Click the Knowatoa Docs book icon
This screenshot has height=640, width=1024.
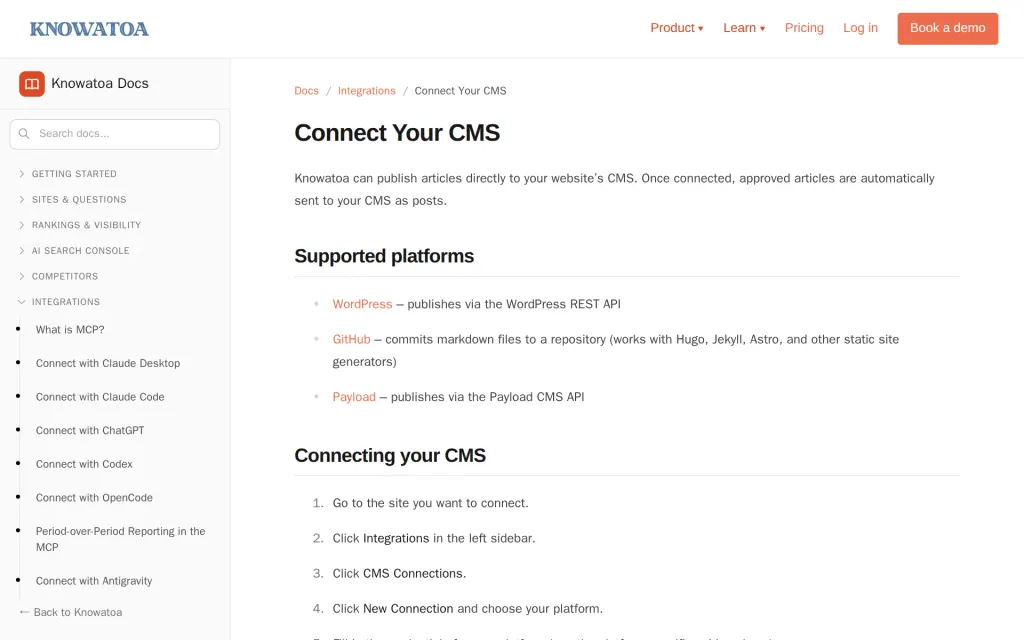31,84
